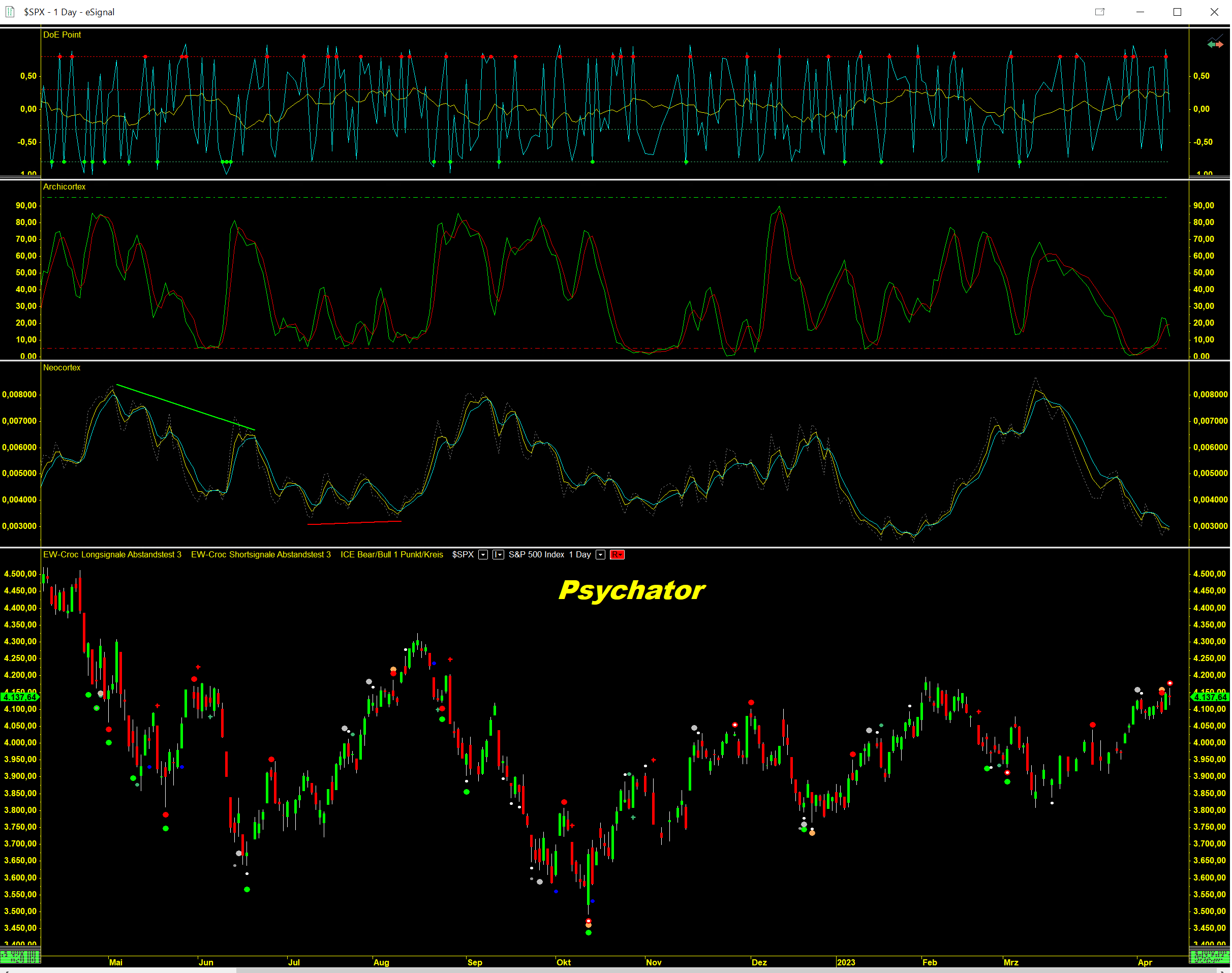The height and width of the screenshot is (973, 1232).
Task: Click the green current price tag on left axis
Action: [x=20, y=697]
